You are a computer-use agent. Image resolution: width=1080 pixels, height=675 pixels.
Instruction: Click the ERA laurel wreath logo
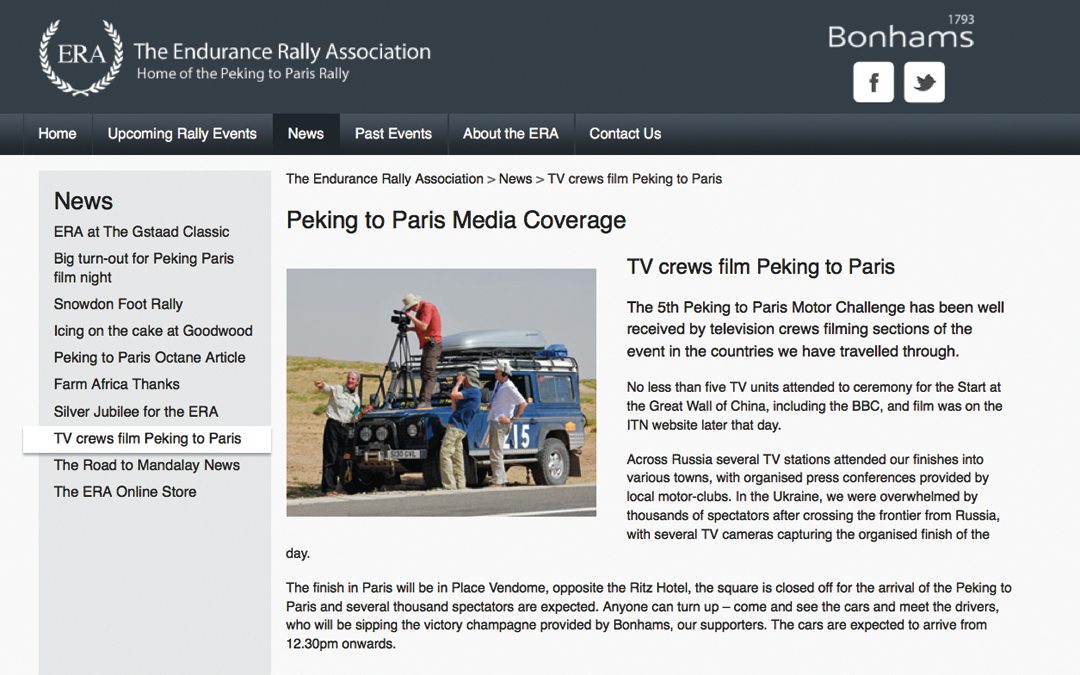(81, 56)
